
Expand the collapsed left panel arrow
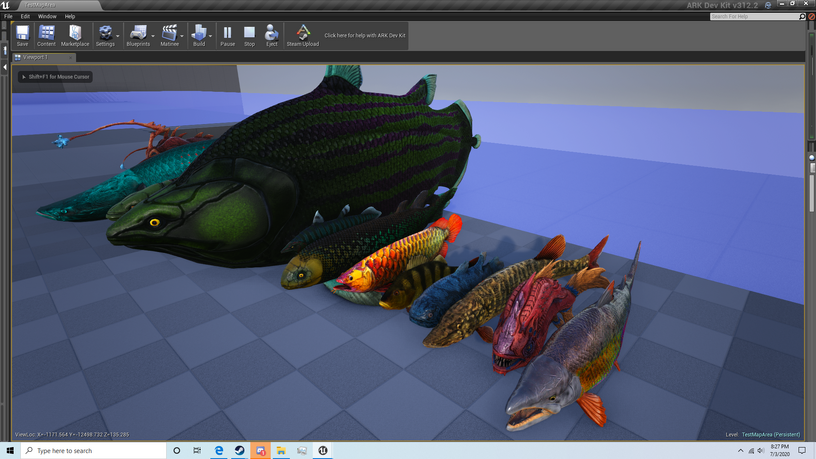tap(5, 67)
